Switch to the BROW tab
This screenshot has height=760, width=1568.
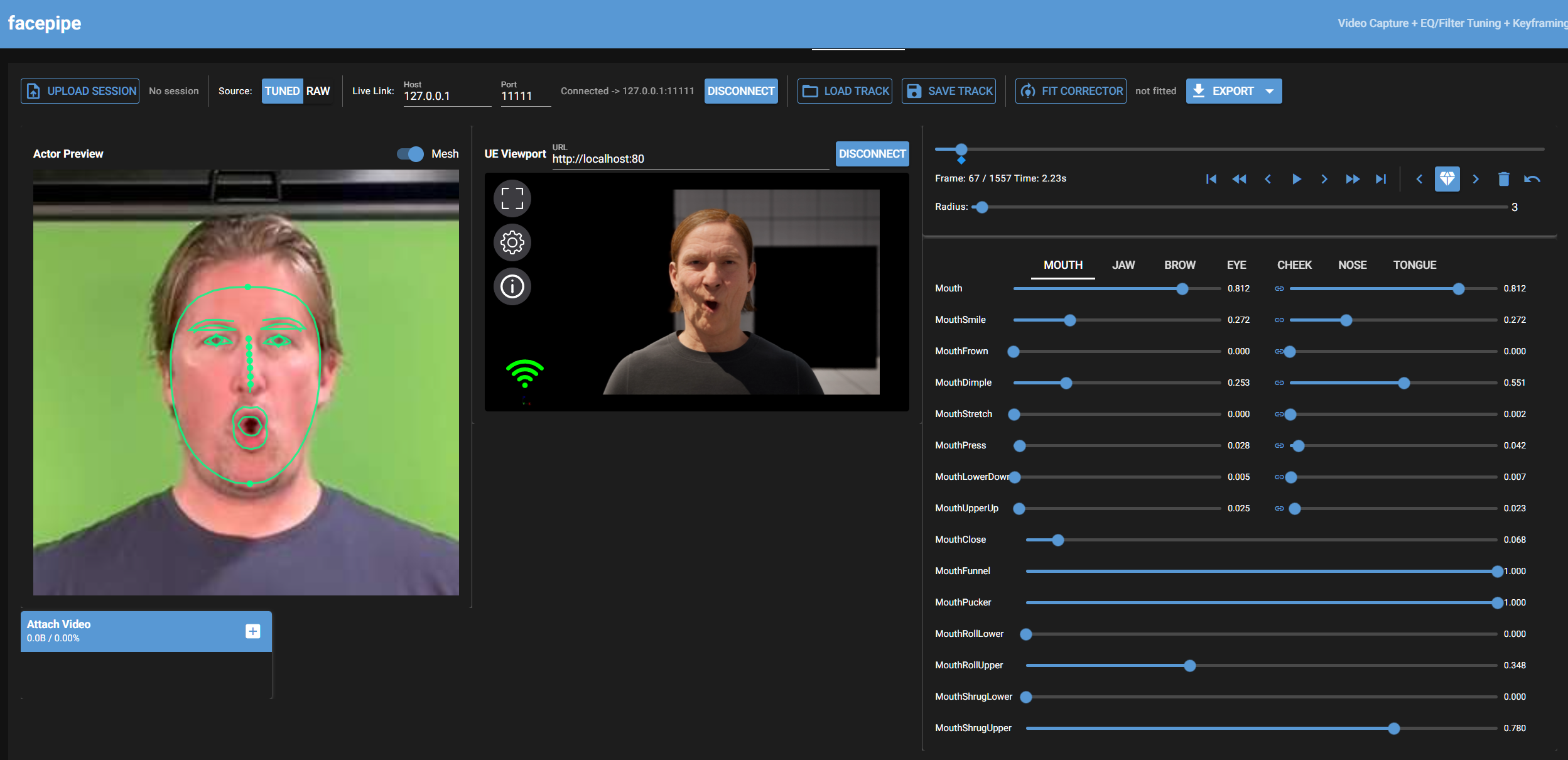[x=1179, y=264]
